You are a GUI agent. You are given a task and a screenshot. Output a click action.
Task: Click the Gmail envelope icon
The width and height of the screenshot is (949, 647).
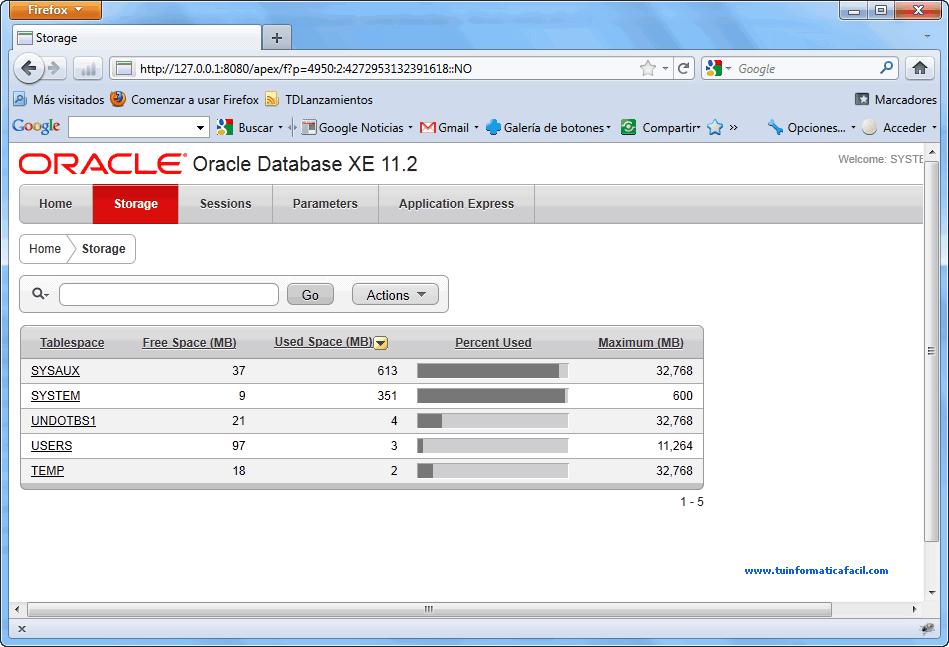click(427, 128)
